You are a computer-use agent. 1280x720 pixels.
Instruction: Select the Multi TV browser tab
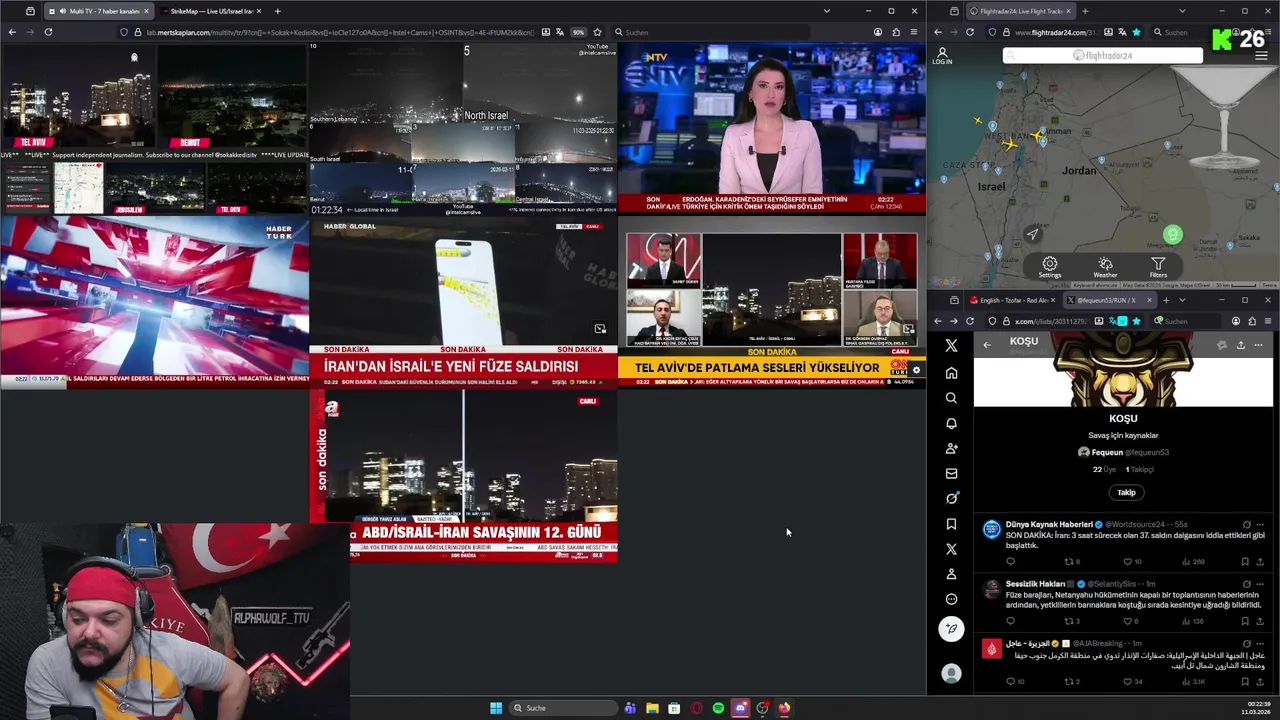coord(98,11)
